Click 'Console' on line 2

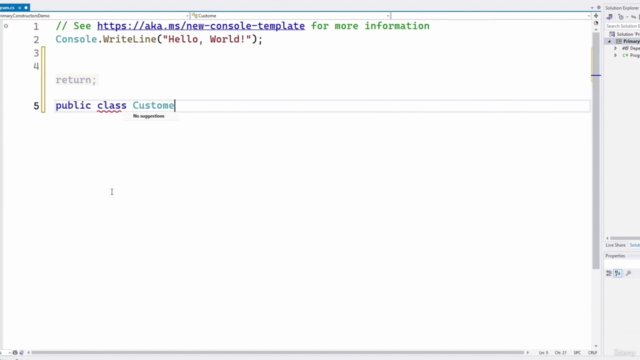click(x=76, y=39)
